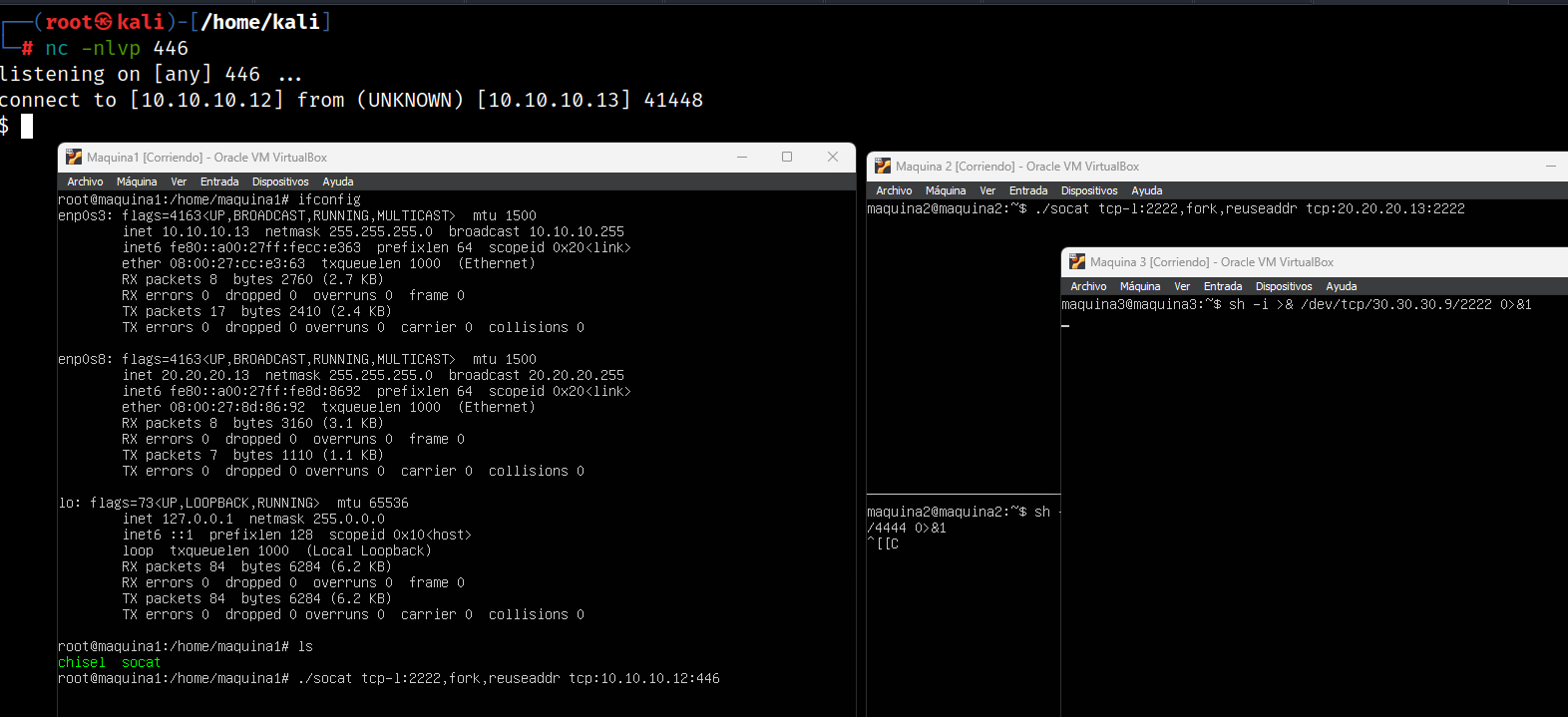The image size is (1568, 717).
Task: Click the 'chisel' file in ls output
Action: (82, 662)
